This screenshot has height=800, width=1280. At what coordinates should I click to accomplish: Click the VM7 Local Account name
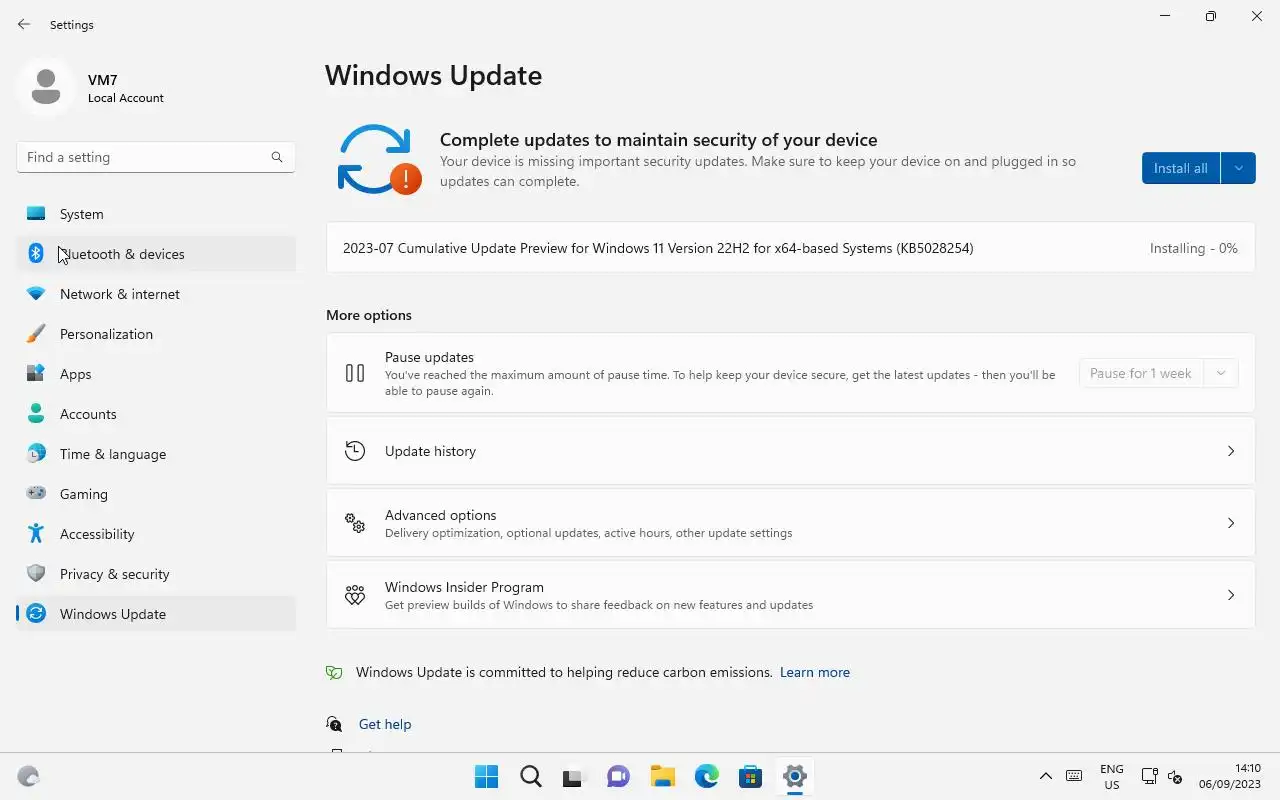[126, 88]
